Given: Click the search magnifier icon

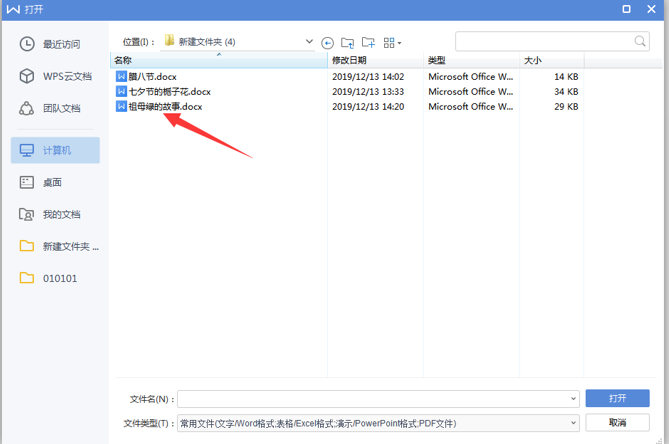Looking at the screenshot, I should (x=640, y=41).
